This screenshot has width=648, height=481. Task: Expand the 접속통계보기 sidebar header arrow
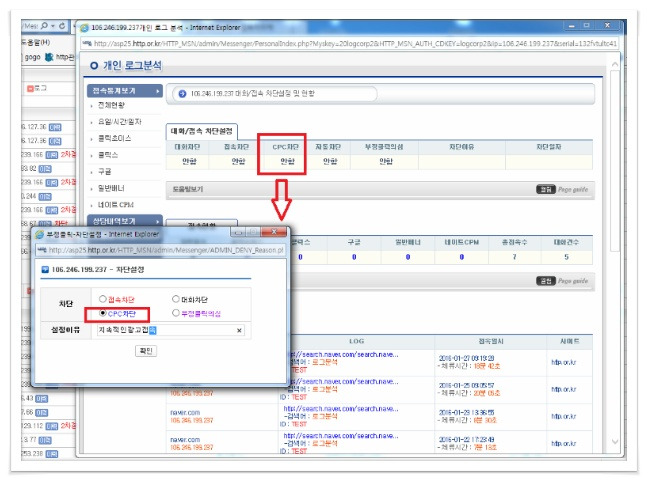(x=157, y=91)
